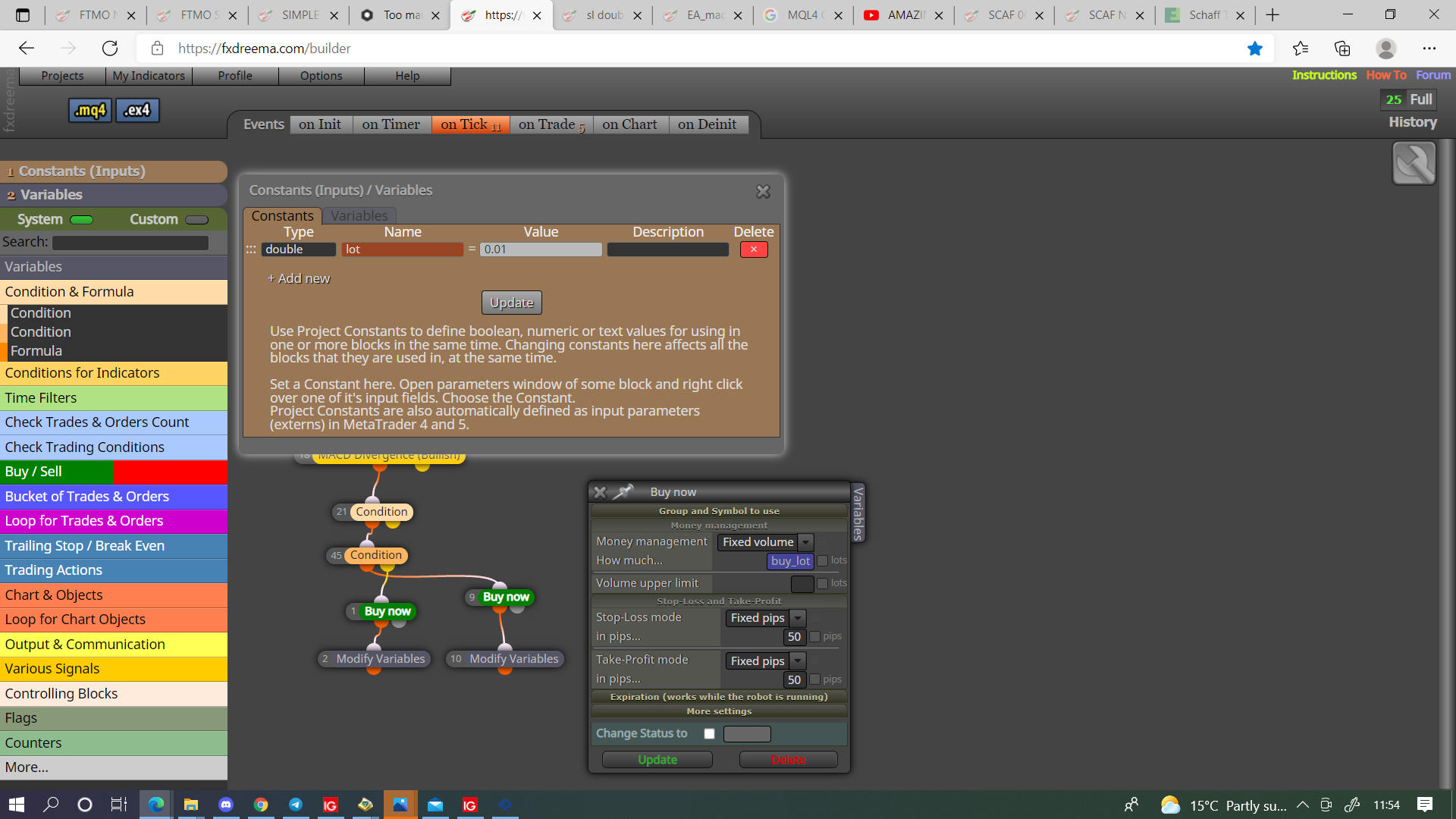The height and width of the screenshot is (819, 1456).
Task: Edit the constant value field 0.01
Action: click(541, 249)
